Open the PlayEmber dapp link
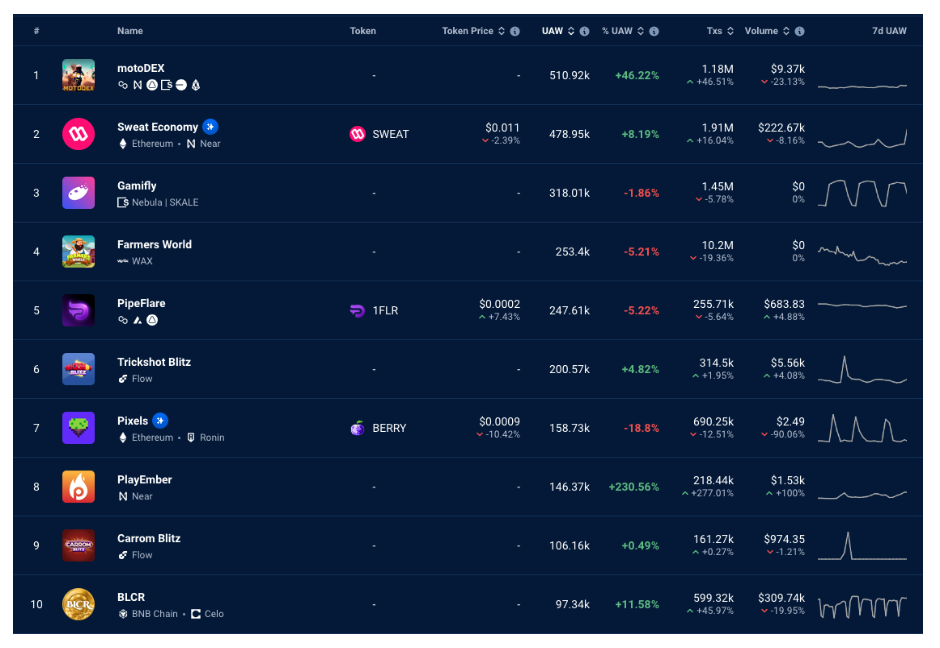Screen dimensions: 940x648 click(x=144, y=480)
